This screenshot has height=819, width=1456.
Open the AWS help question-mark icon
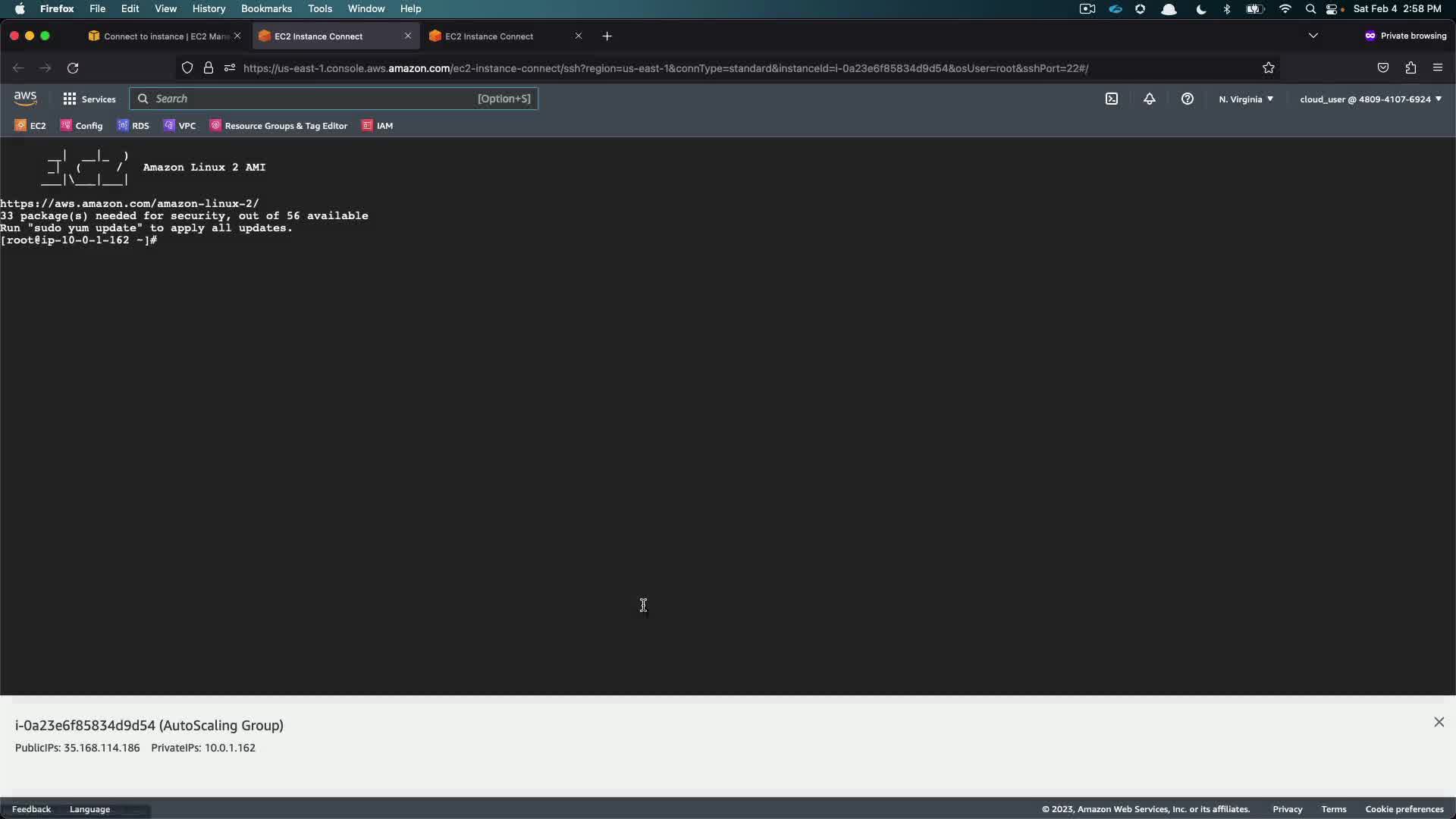[x=1188, y=99]
